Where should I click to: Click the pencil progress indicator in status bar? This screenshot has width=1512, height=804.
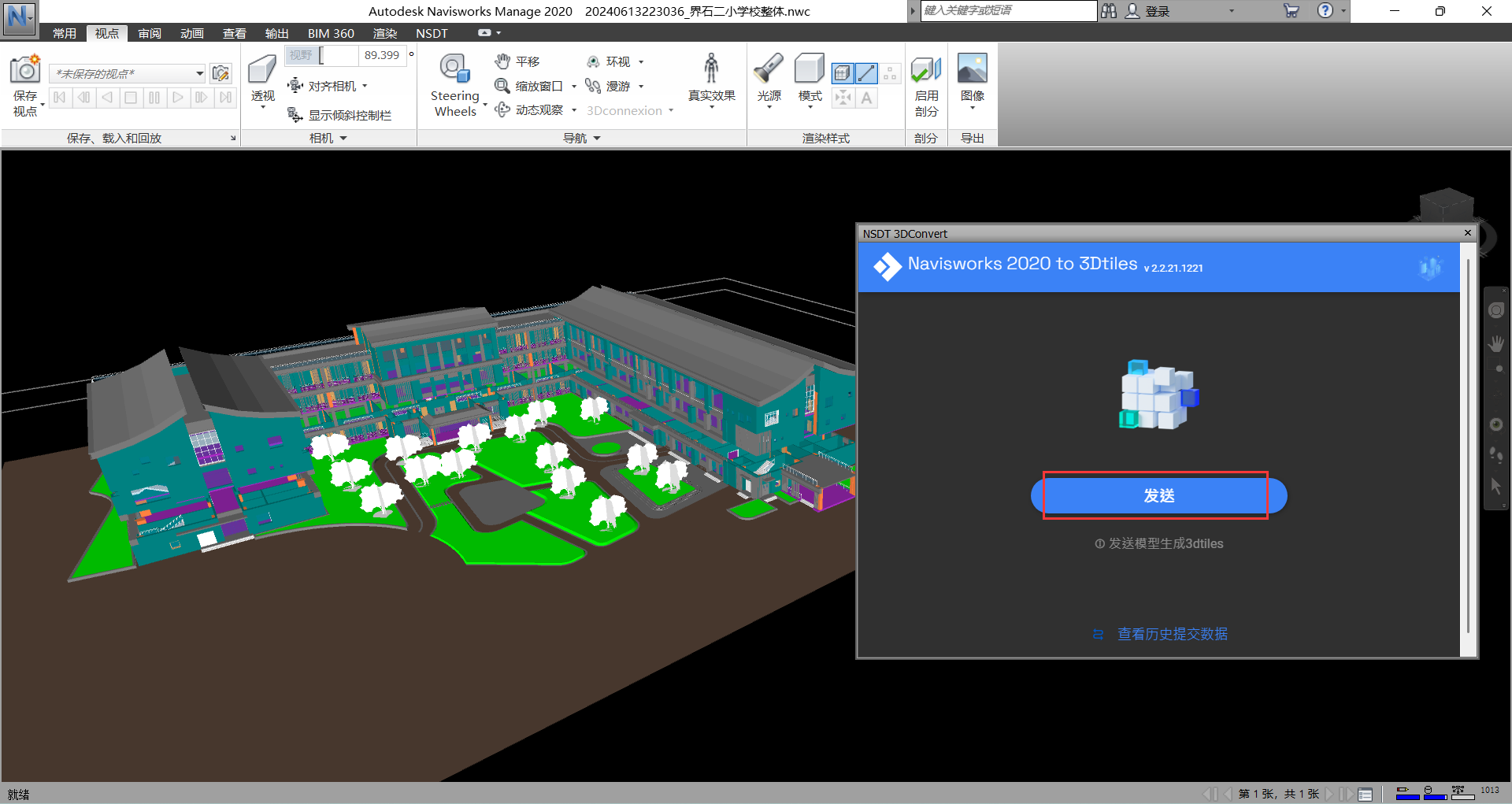coord(1407,793)
